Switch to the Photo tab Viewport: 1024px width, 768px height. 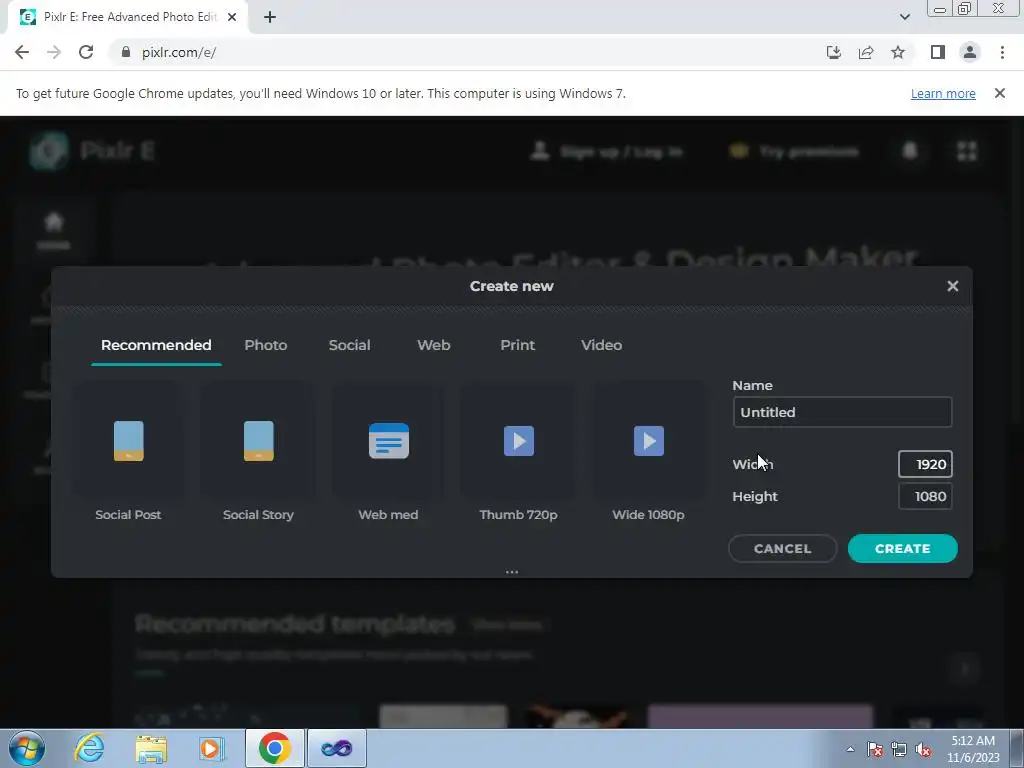[266, 345]
